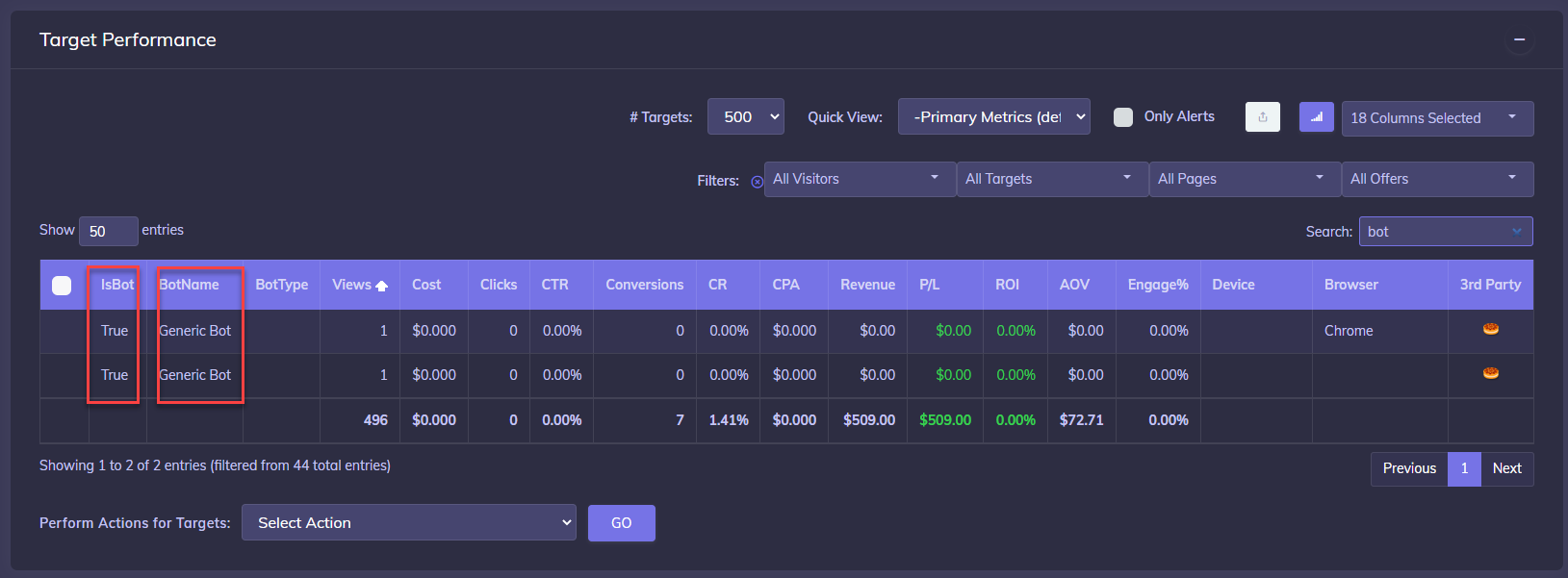
Task: Open the All Visitors filter
Action: pos(860,179)
